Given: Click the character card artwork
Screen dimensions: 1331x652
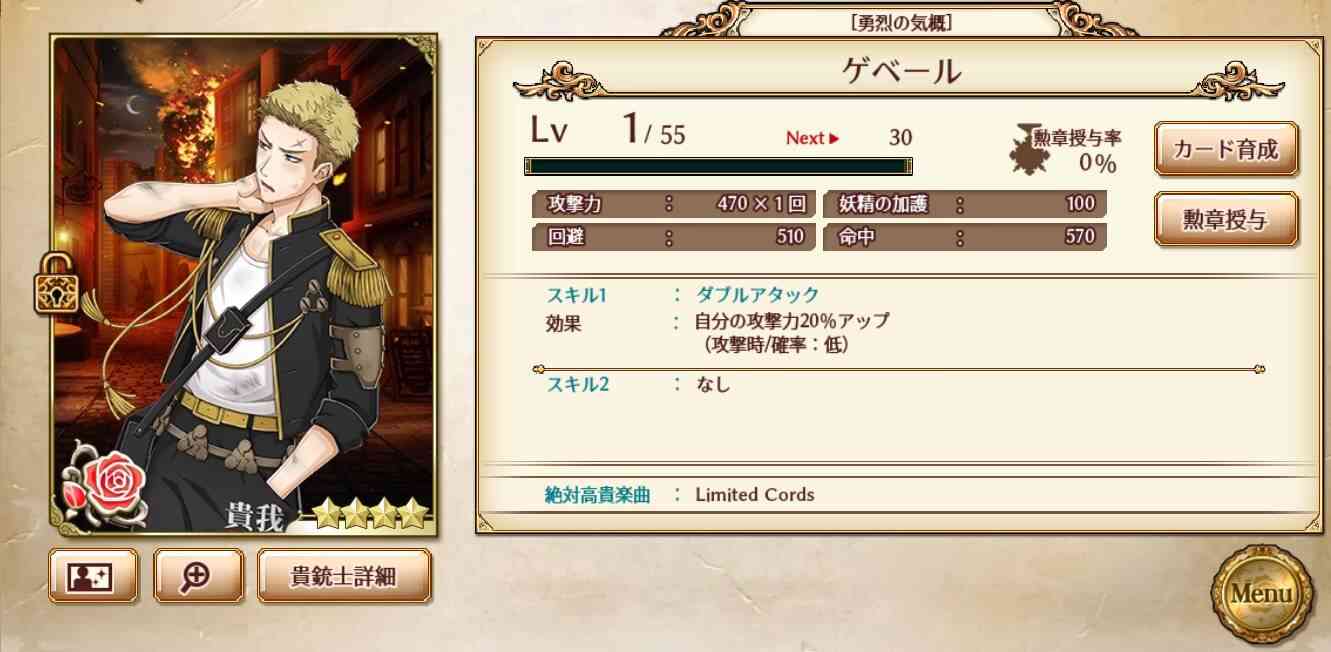Looking at the screenshot, I should pos(245,286).
